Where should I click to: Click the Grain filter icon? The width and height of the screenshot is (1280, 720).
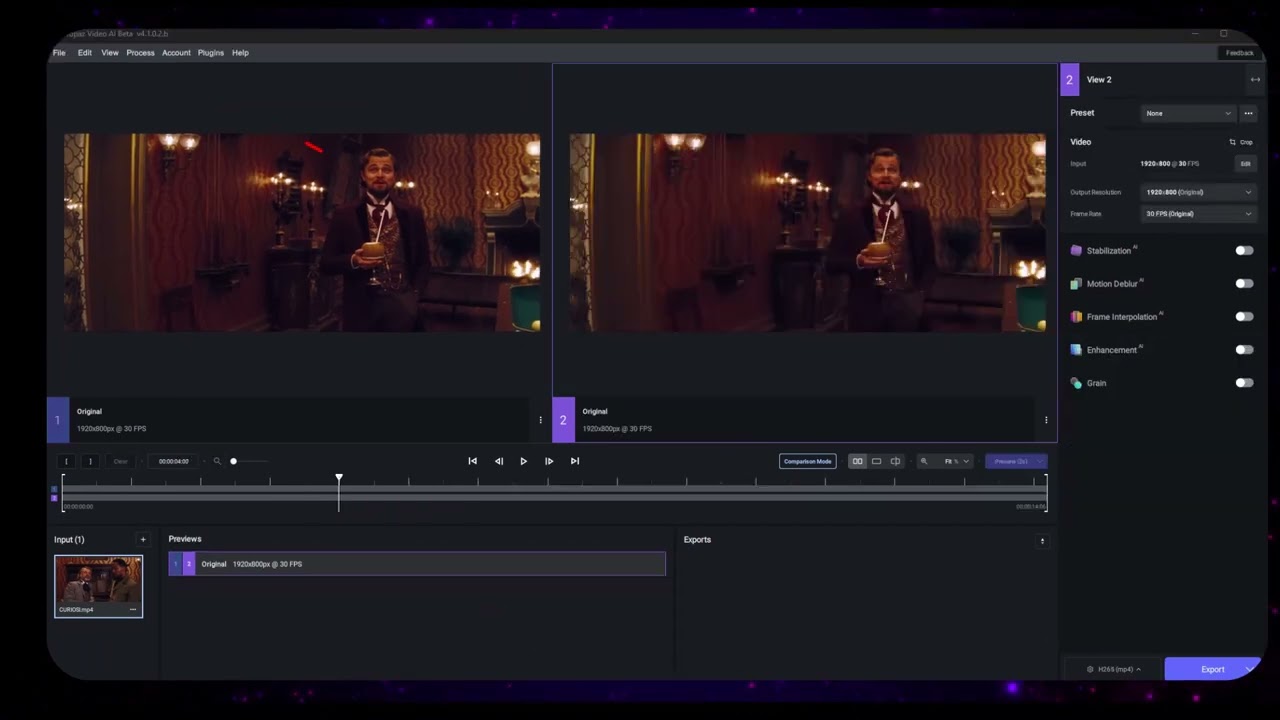(1076, 383)
